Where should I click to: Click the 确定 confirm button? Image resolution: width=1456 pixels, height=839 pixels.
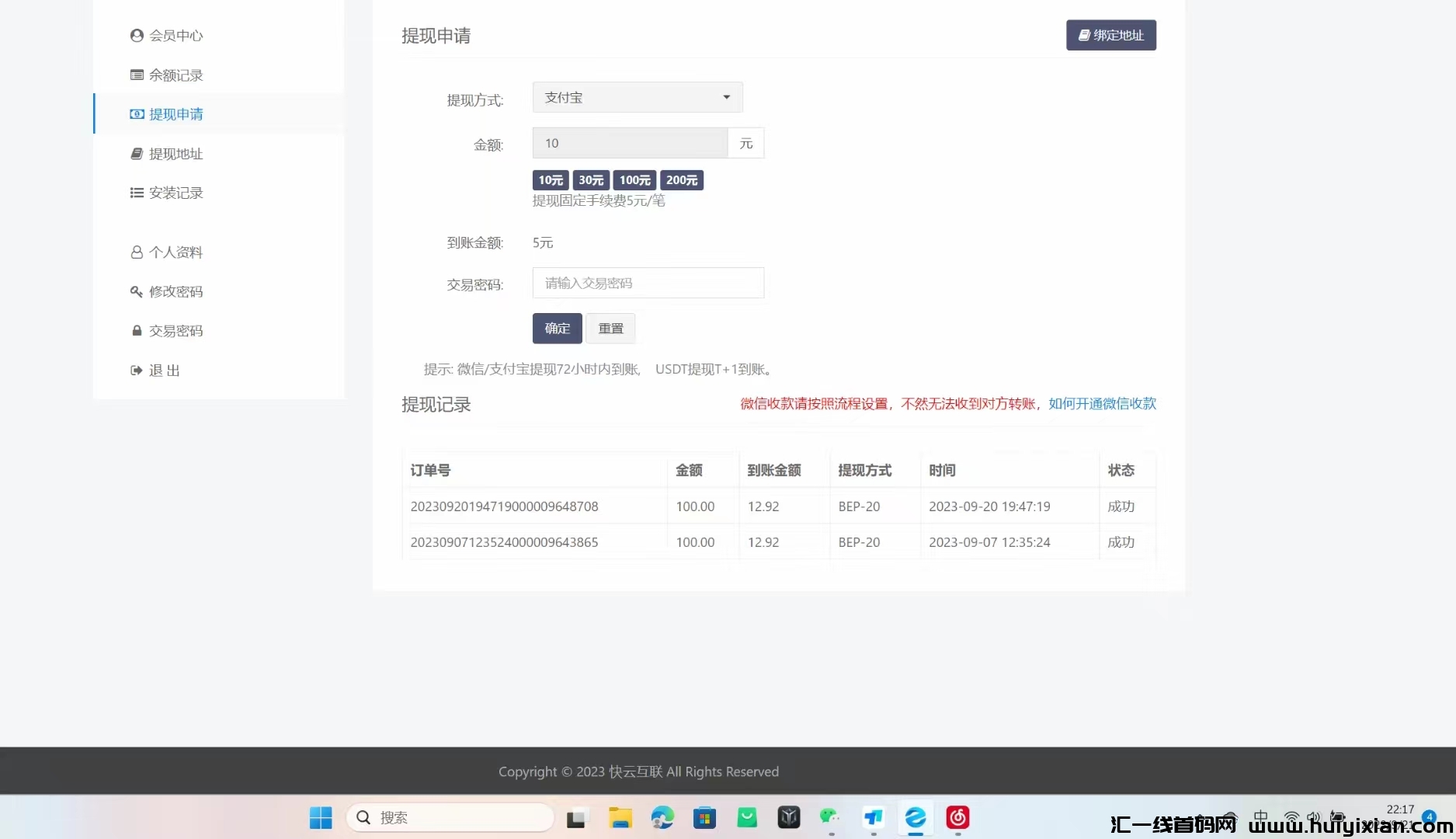pyautogui.click(x=557, y=329)
